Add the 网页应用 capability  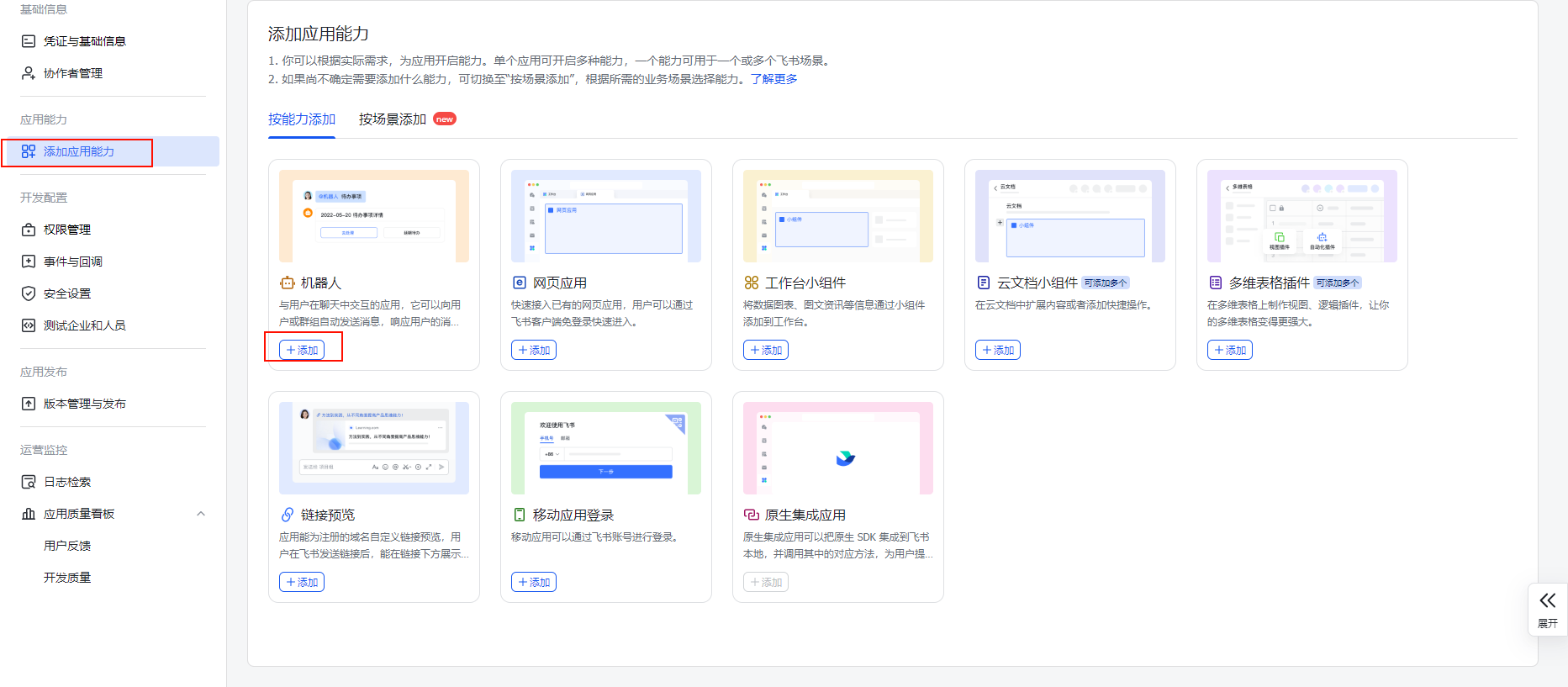[534, 350]
